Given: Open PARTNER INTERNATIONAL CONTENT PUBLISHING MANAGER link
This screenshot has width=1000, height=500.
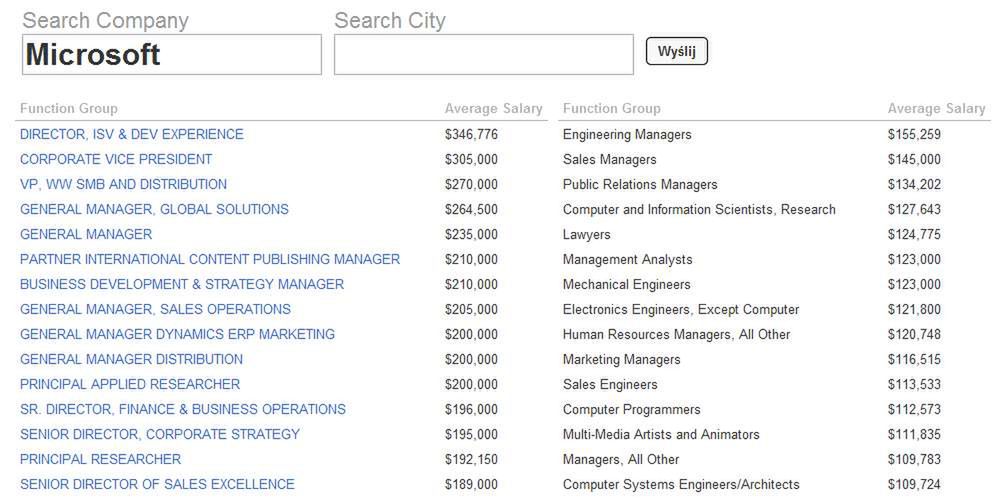Looking at the screenshot, I should [x=210, y=260].
